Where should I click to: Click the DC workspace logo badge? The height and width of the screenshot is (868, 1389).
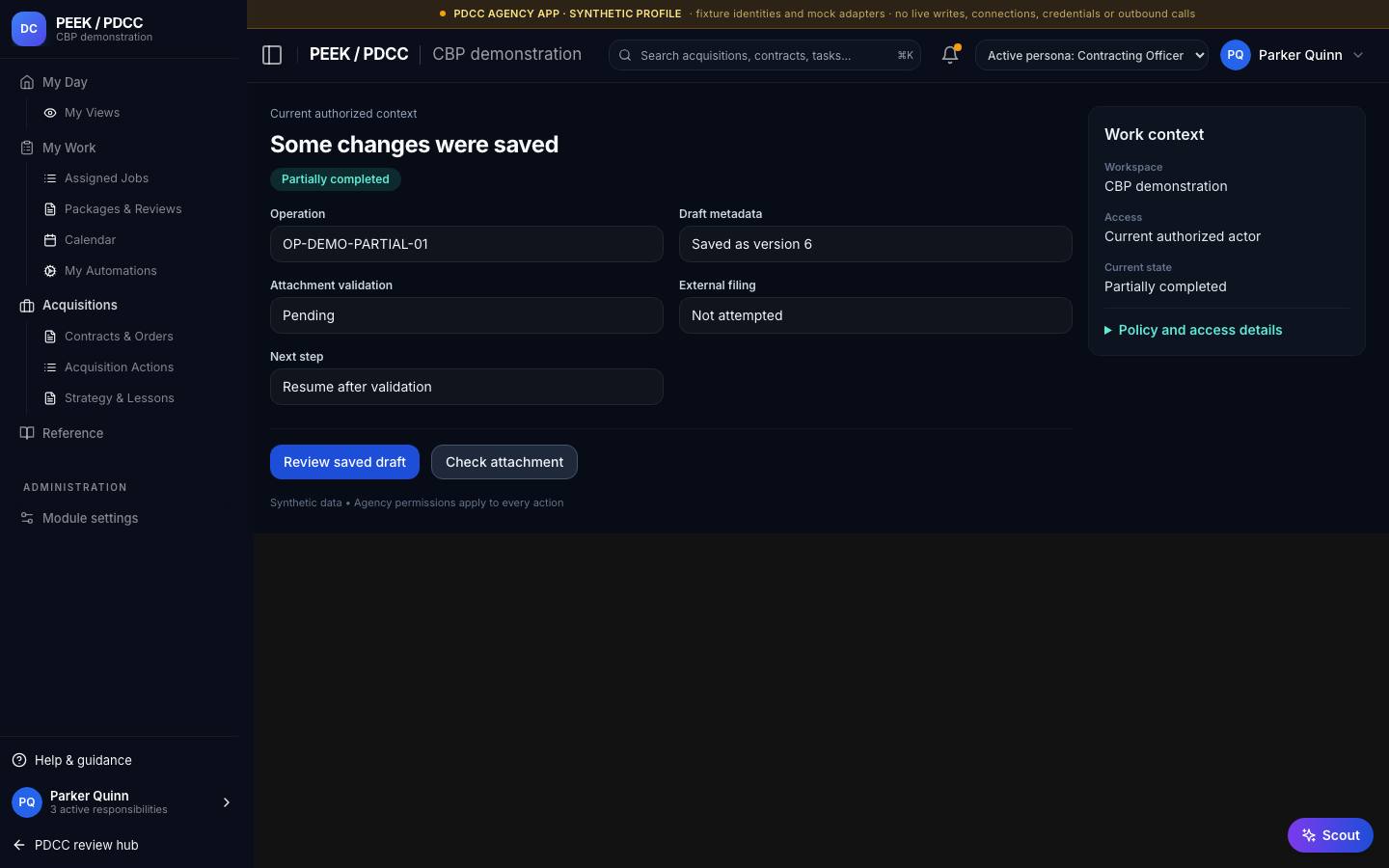[29, 29]
